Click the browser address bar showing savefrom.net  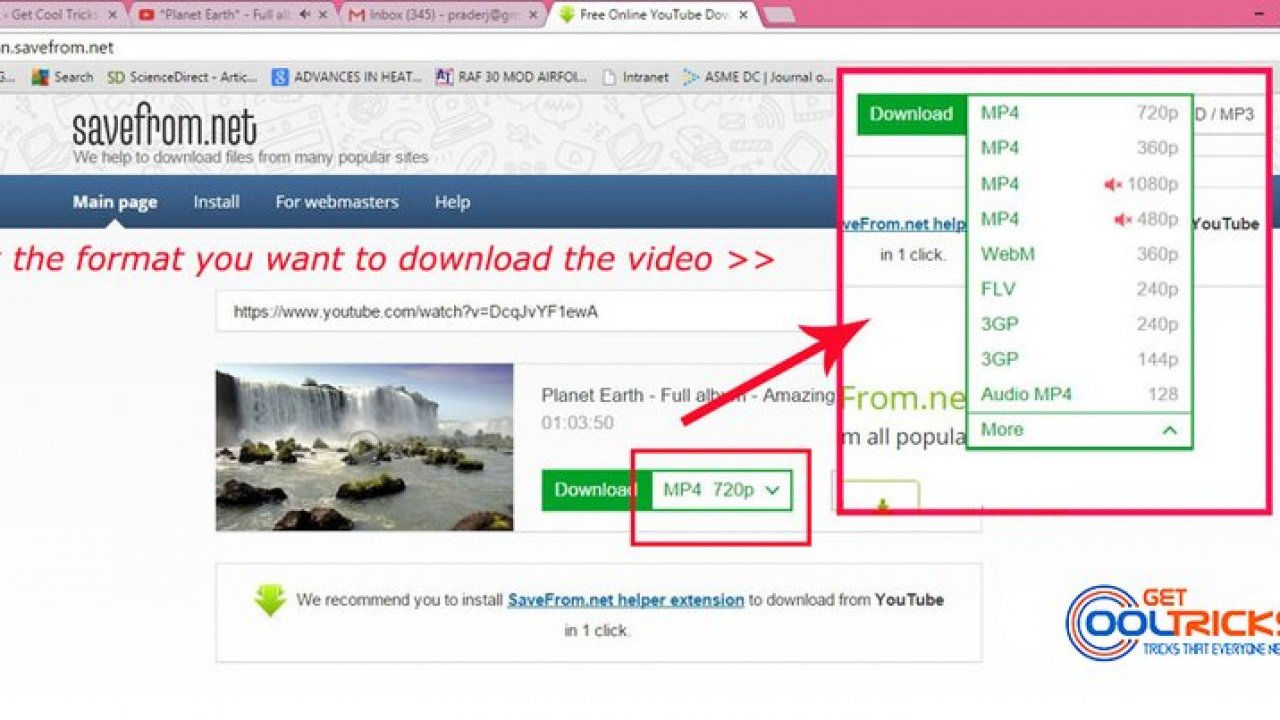640,47
